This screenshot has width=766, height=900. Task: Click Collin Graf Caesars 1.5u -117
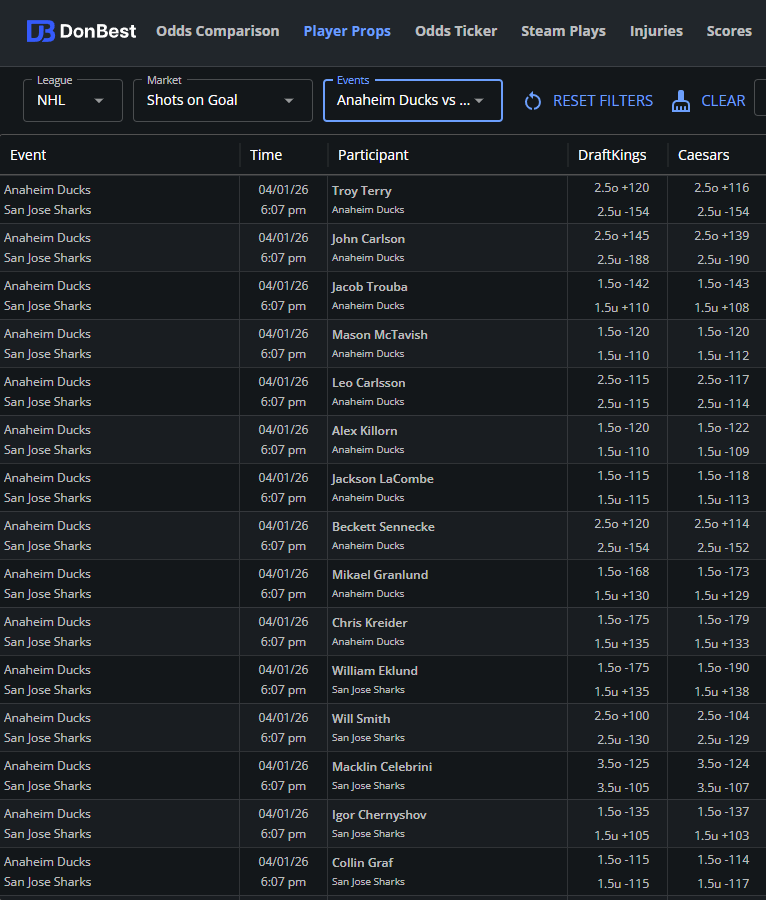tap(723, 884)
